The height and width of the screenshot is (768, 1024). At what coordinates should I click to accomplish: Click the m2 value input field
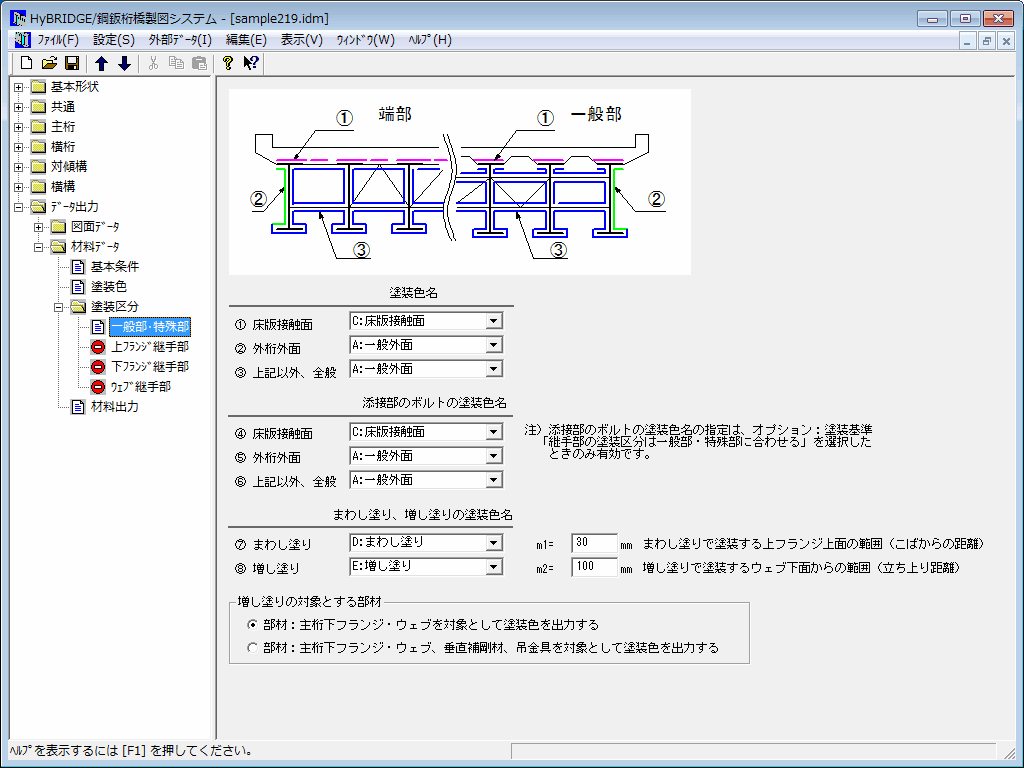coord(594,567)
